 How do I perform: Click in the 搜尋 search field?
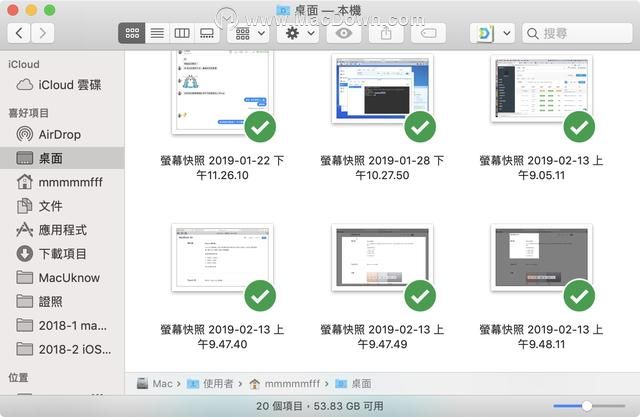click(577, 33)
